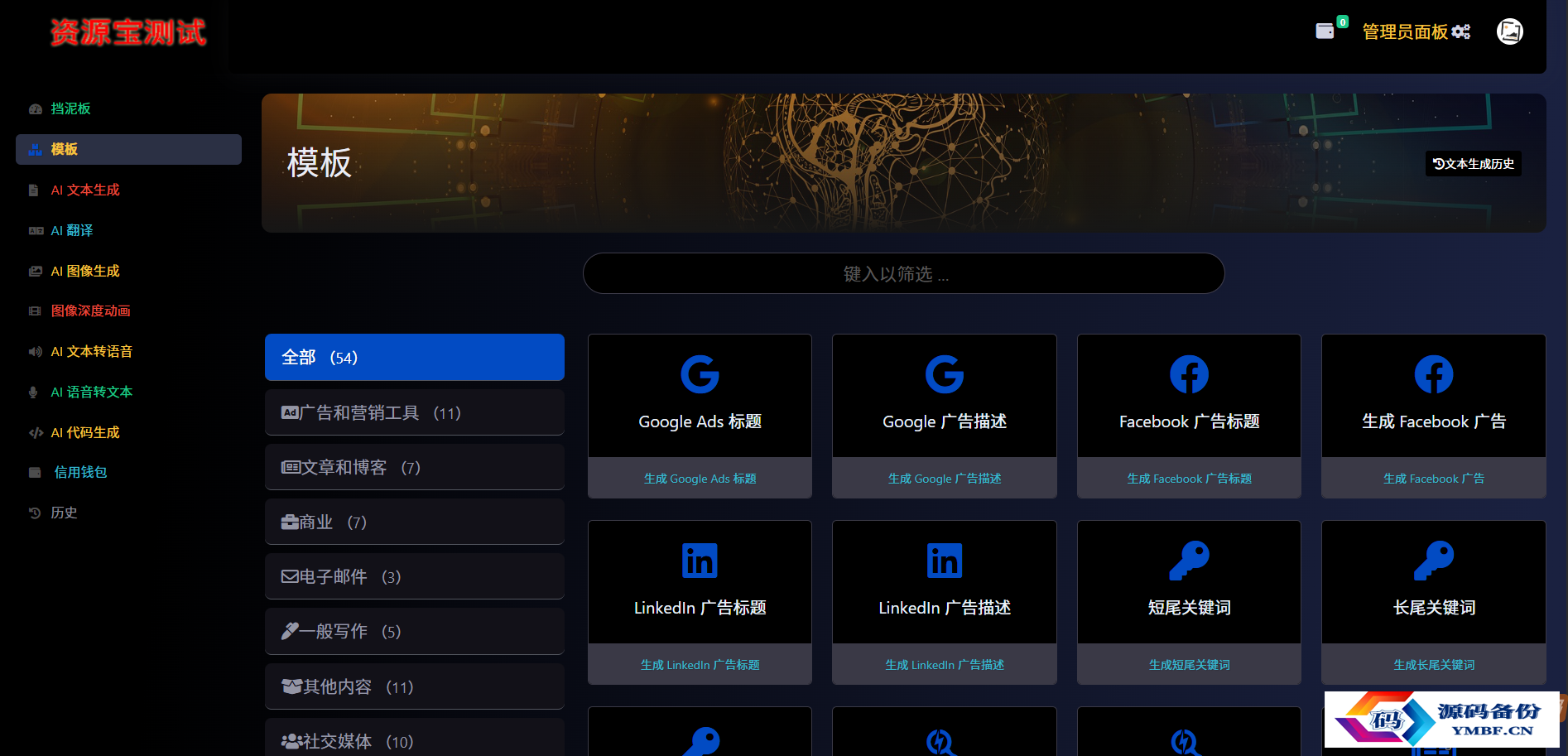
Task: Click 生成 LinkedIn 广告描述 description text
Action: pyautogui.click(x=945, y=665)
